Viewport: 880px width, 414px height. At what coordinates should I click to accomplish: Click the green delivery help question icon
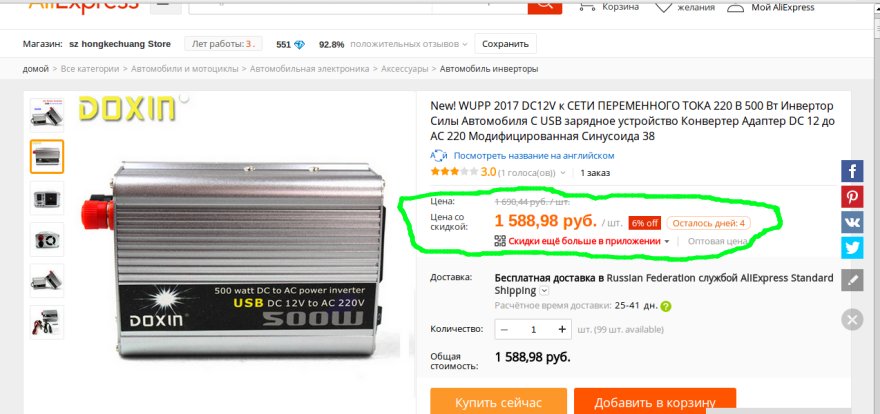coord(666,306)
